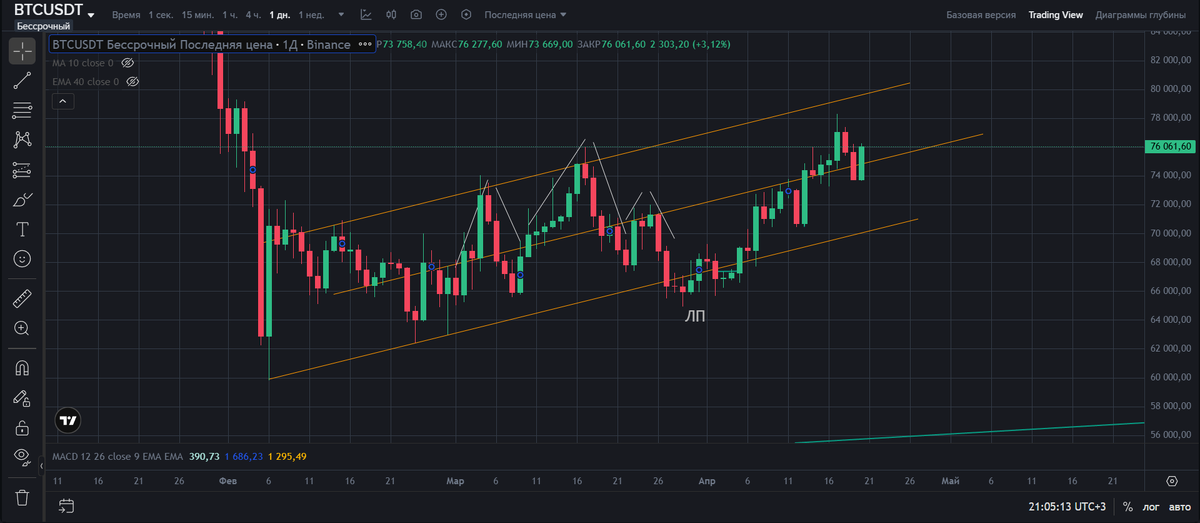Select the crosshair cursor tool
1200x523 pixels.
[22, 51]
